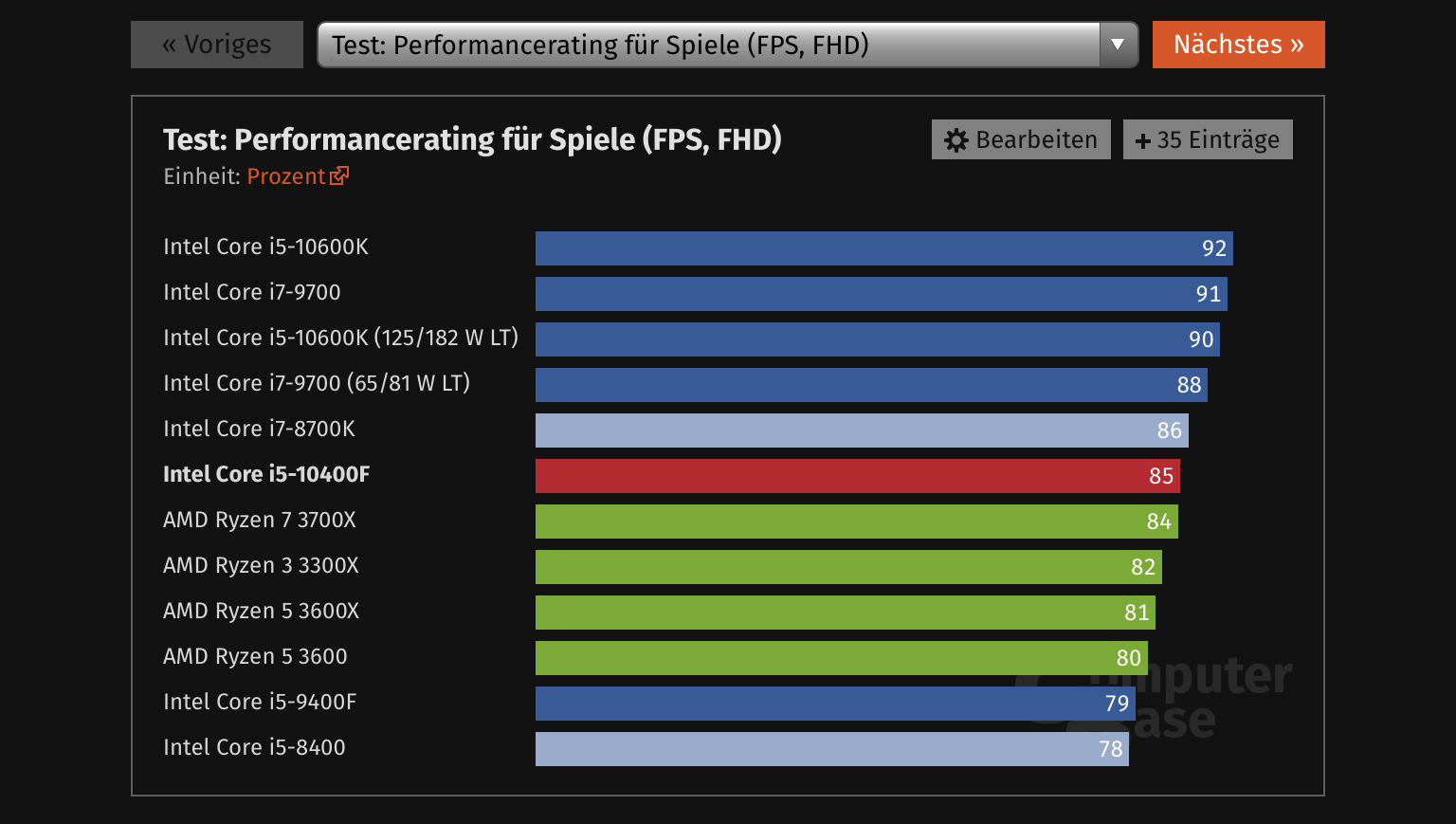
Task: Click the red Intel Core i5-10400F bar
Action: pos(857,476)
